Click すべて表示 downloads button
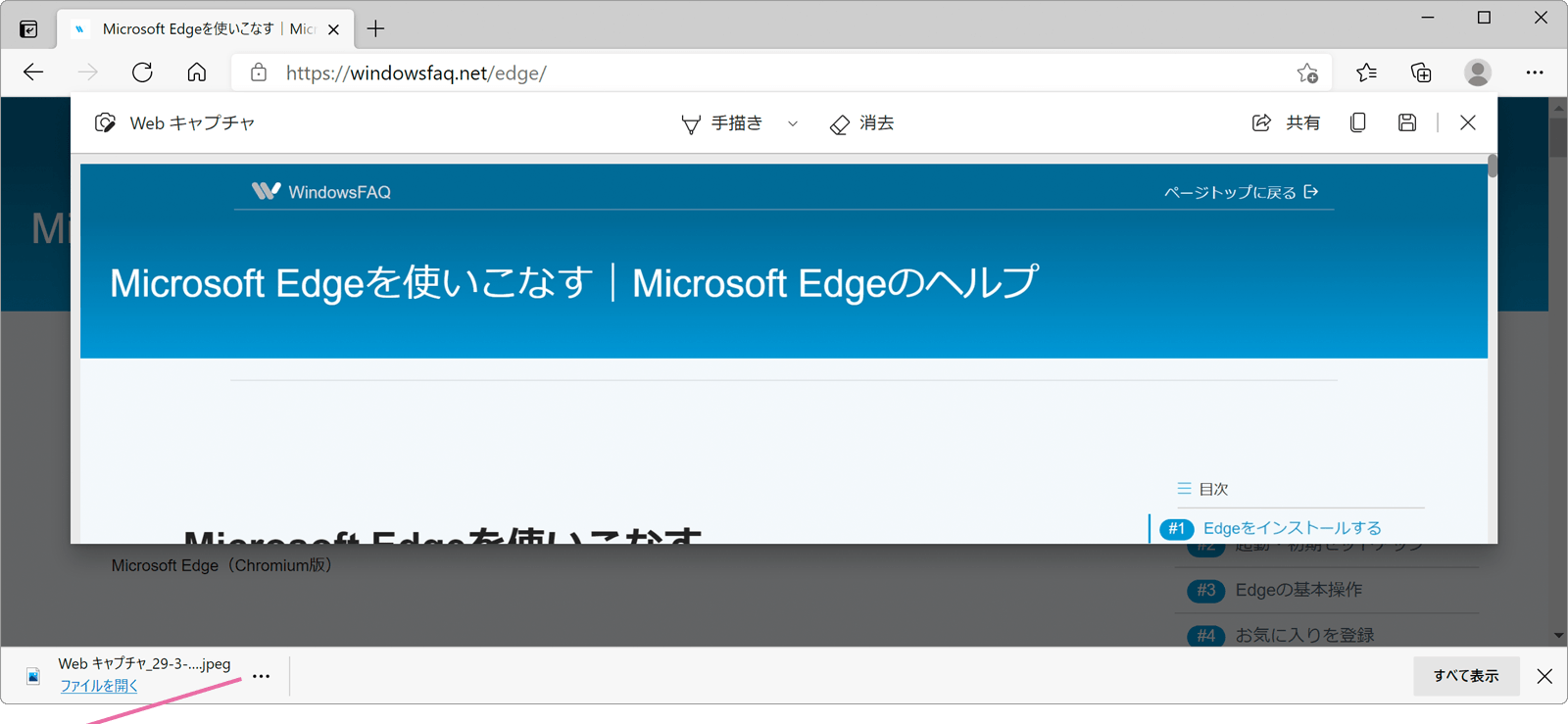Viewport: 1568px width, 724px height. [1466, 676]
